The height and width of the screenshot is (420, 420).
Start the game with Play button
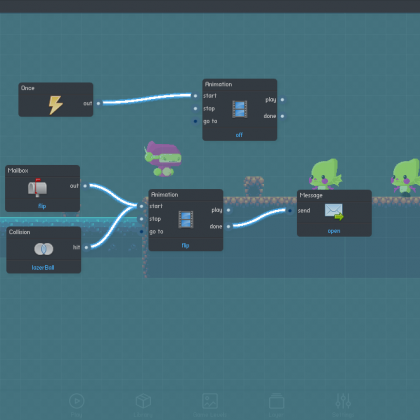[77, 401]
